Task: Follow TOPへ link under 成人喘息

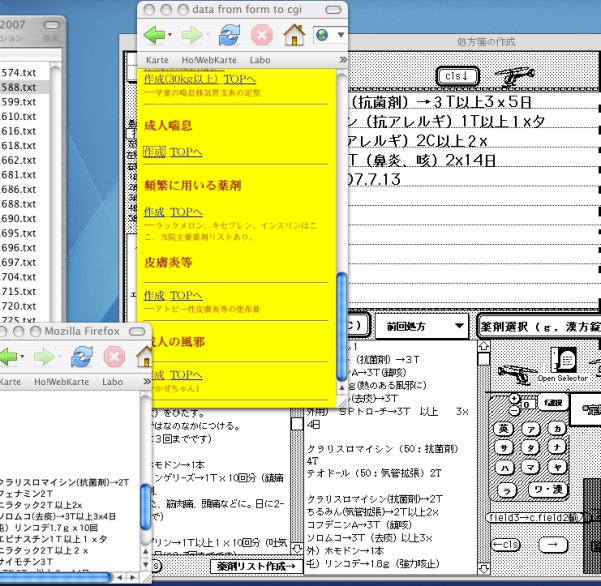Action: (x=186, y=152)
